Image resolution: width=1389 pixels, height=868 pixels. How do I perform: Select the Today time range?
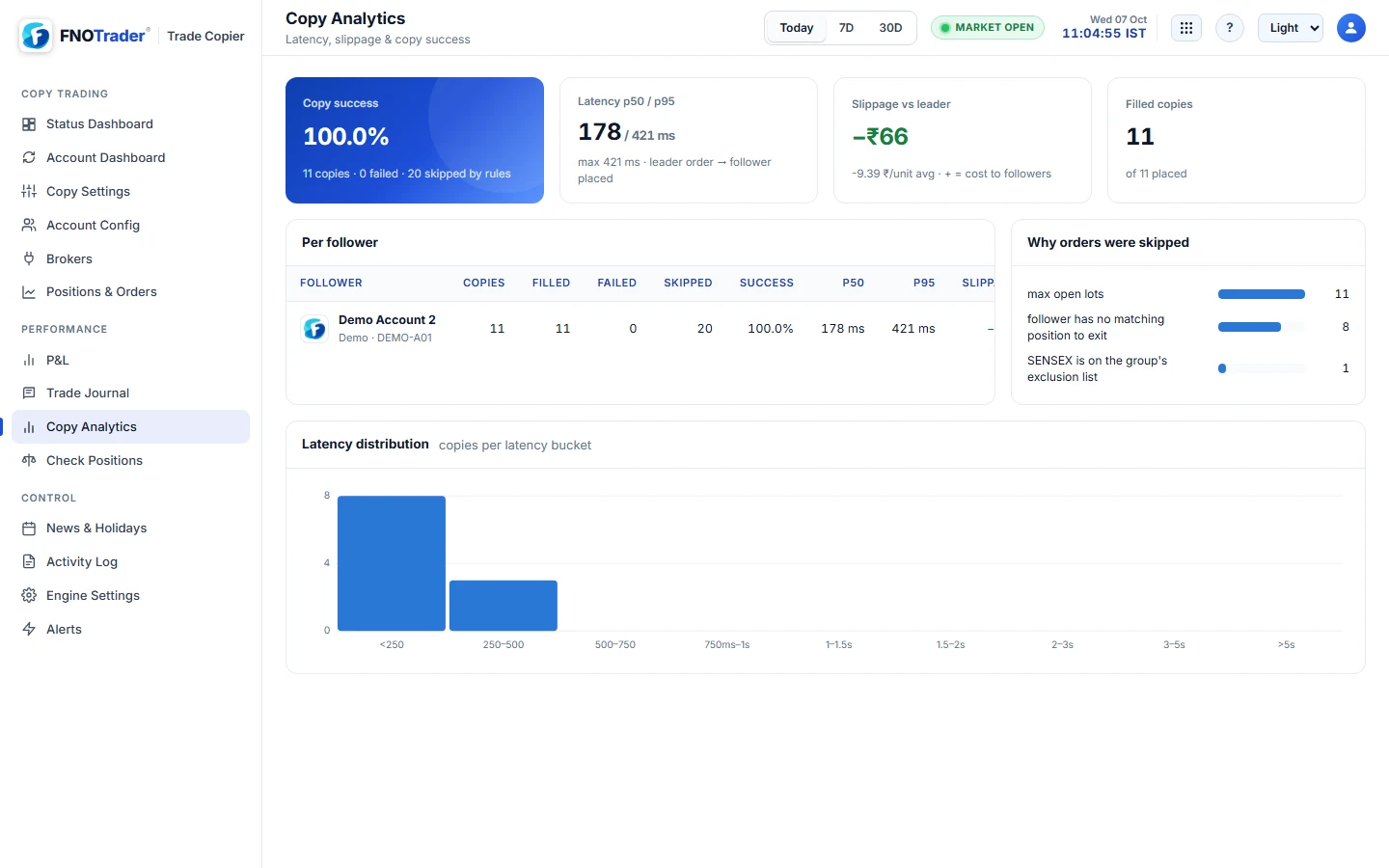click(797, 28)
